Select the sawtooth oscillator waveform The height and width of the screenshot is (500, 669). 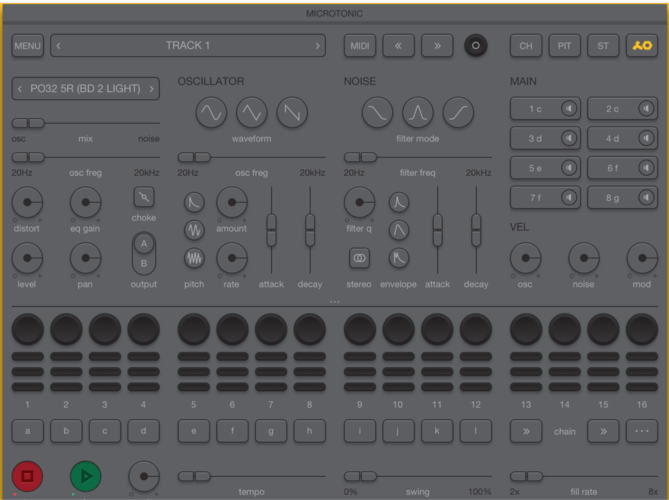coord(292,113)
